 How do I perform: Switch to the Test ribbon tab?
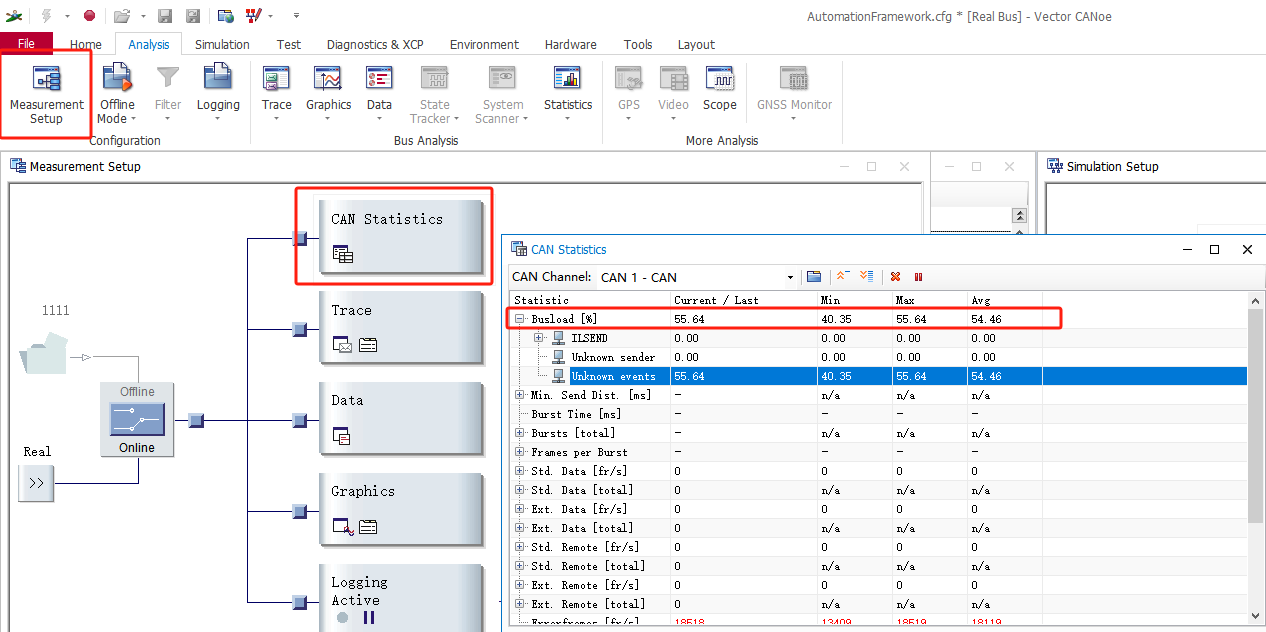pos(289,44)
